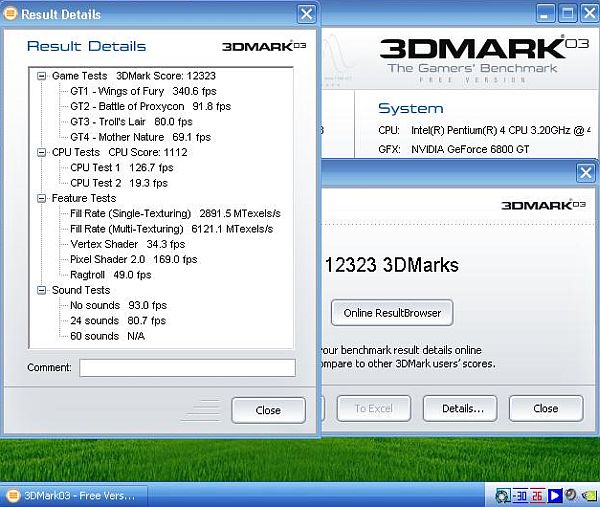Click into the Comment text field
Viewport: 600px width, 507px height.
click(x=188, y=368)
